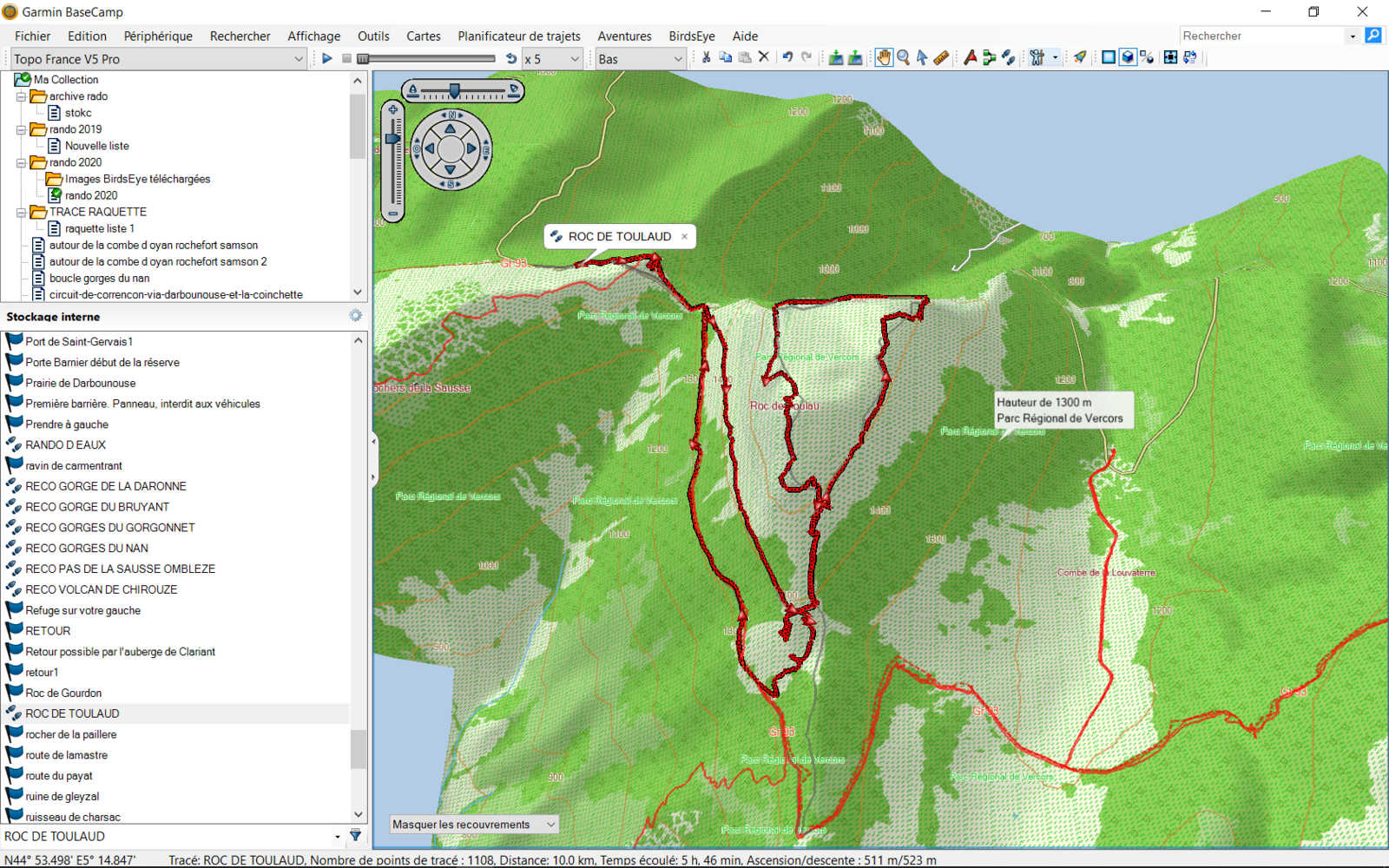Open Masquer les recouvrements dropdown

pos(550,825)
